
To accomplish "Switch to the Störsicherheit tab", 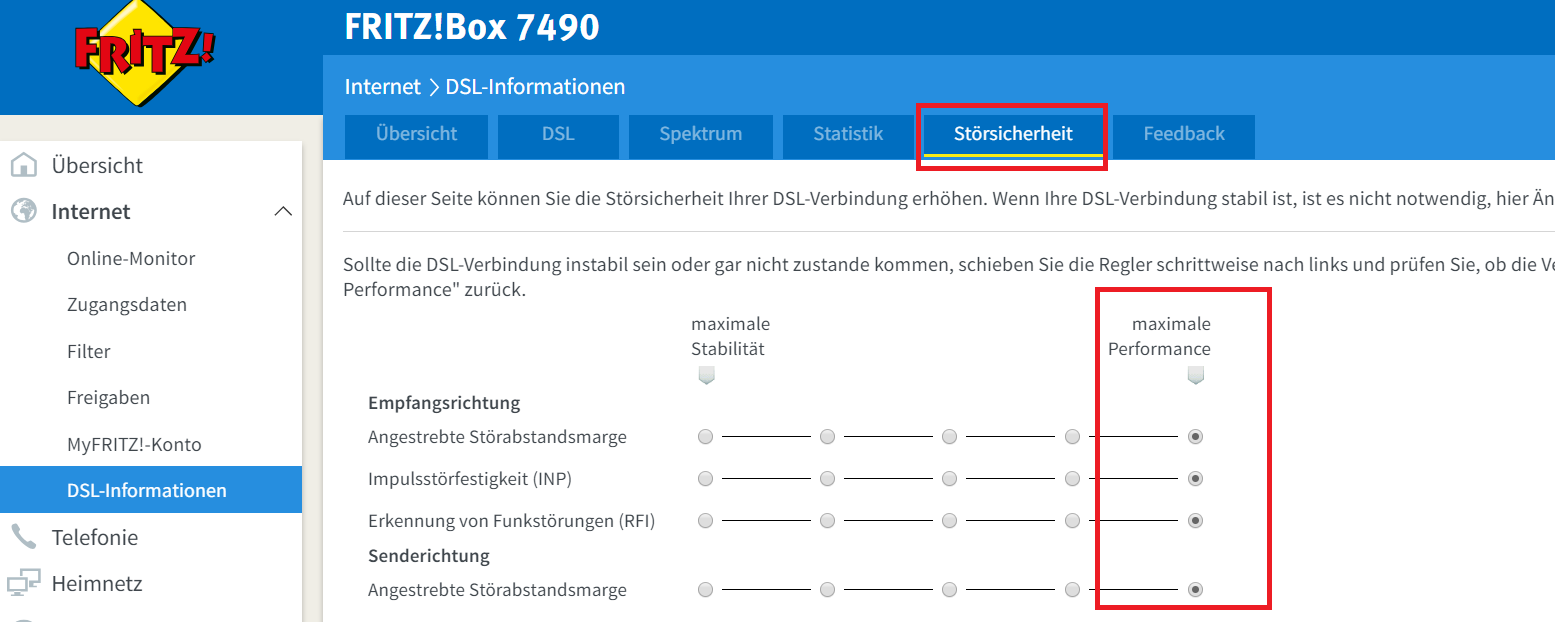I will (x=1013, y=137).
